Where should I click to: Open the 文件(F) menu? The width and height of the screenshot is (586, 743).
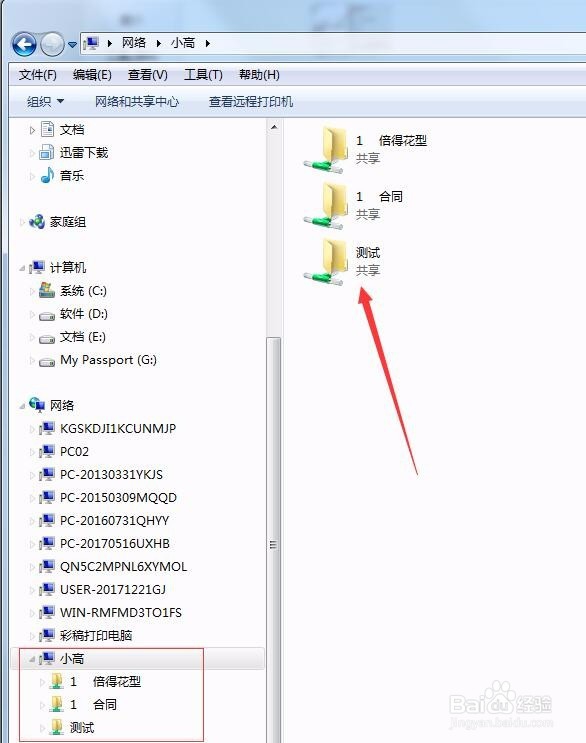37,75
